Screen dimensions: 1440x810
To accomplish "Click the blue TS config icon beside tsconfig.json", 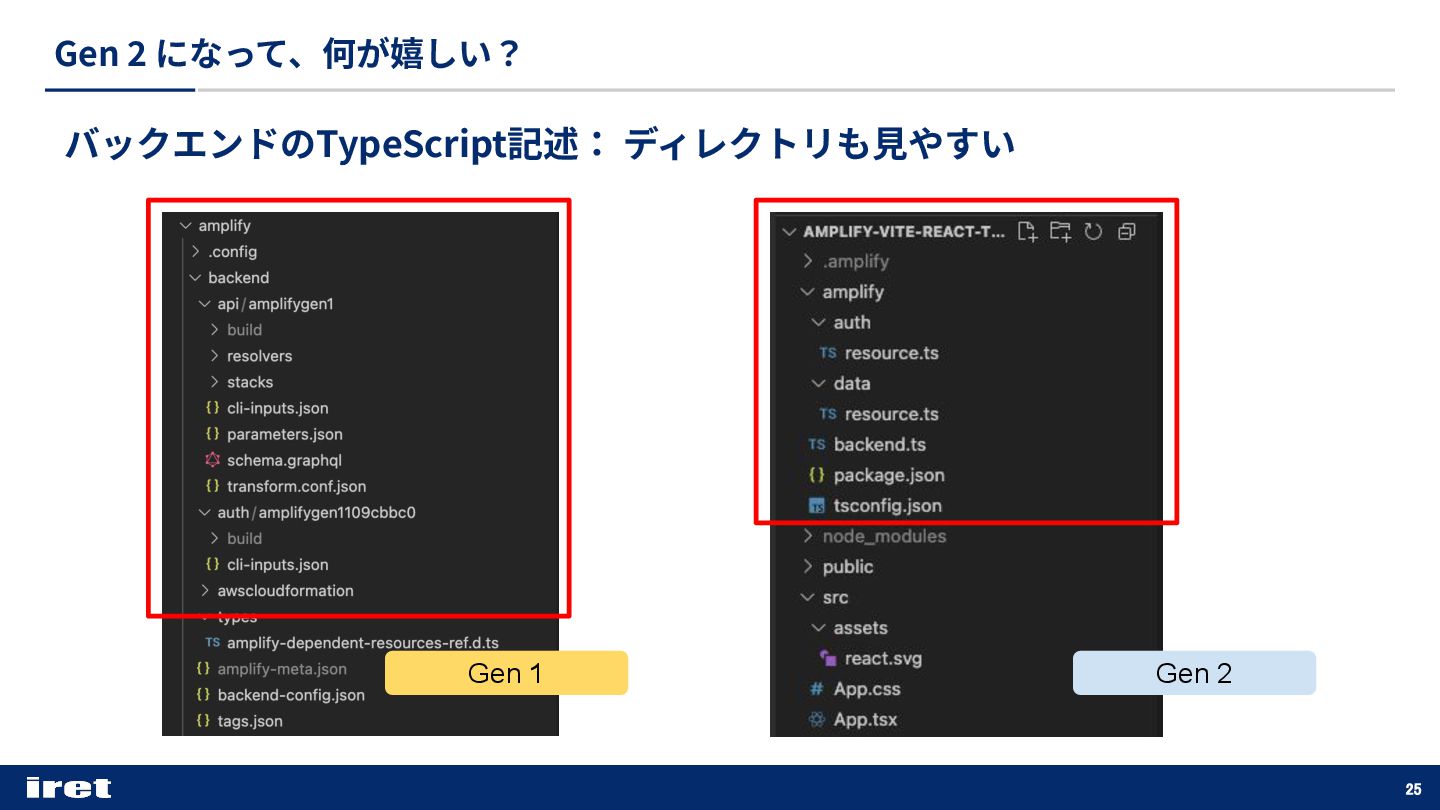I will pos(817,506).
